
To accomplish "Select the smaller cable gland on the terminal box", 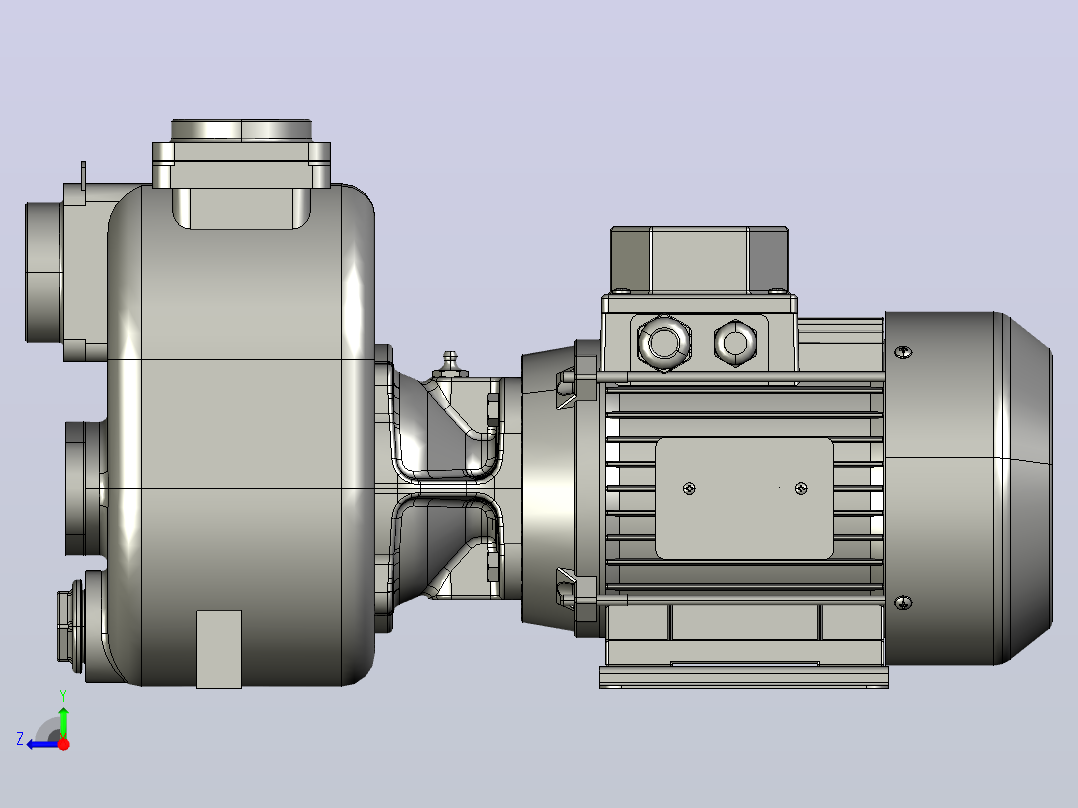I will tap(735, 342).
